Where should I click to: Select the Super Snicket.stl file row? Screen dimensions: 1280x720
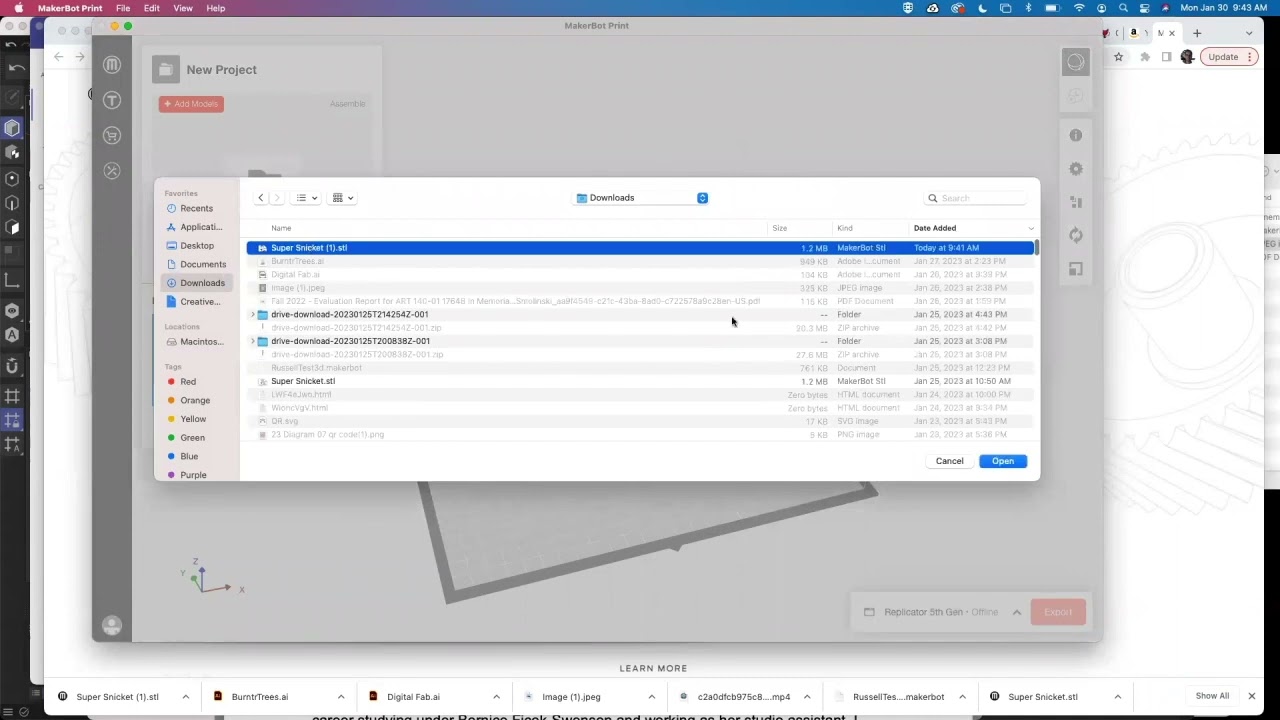(x=640, y=381)
